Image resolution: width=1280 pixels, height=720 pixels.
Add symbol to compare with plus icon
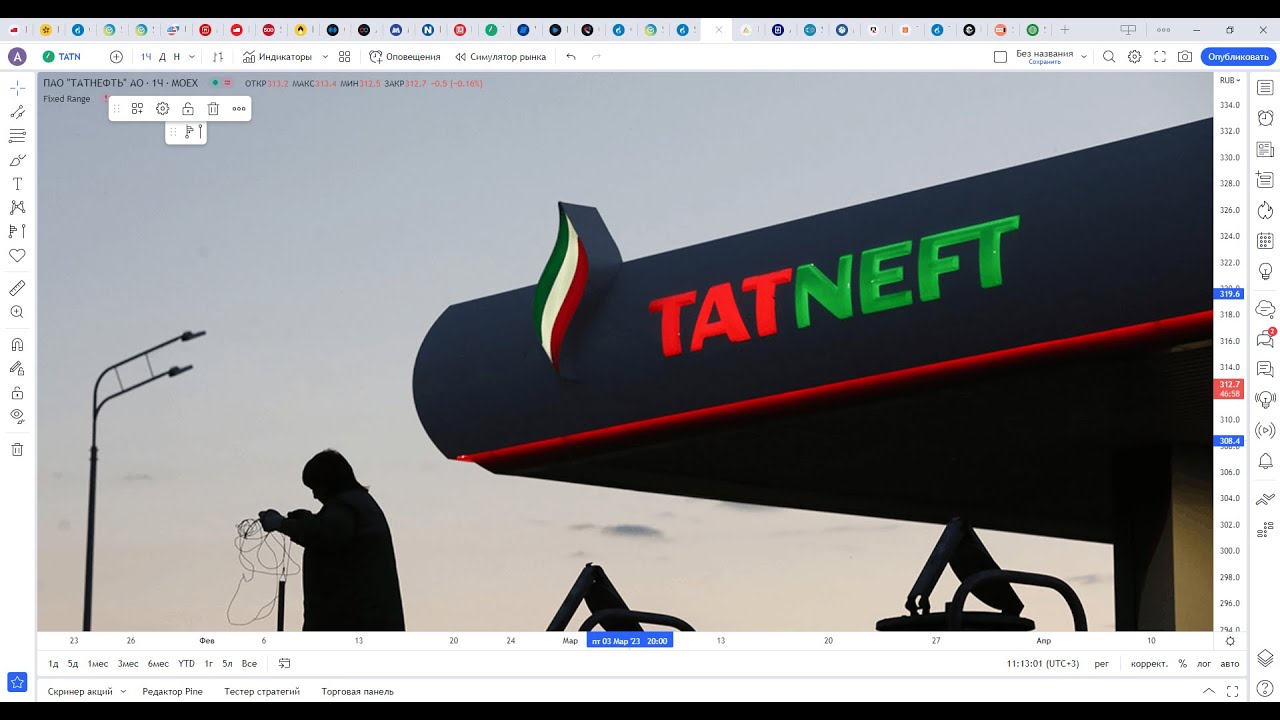(116, 57)
